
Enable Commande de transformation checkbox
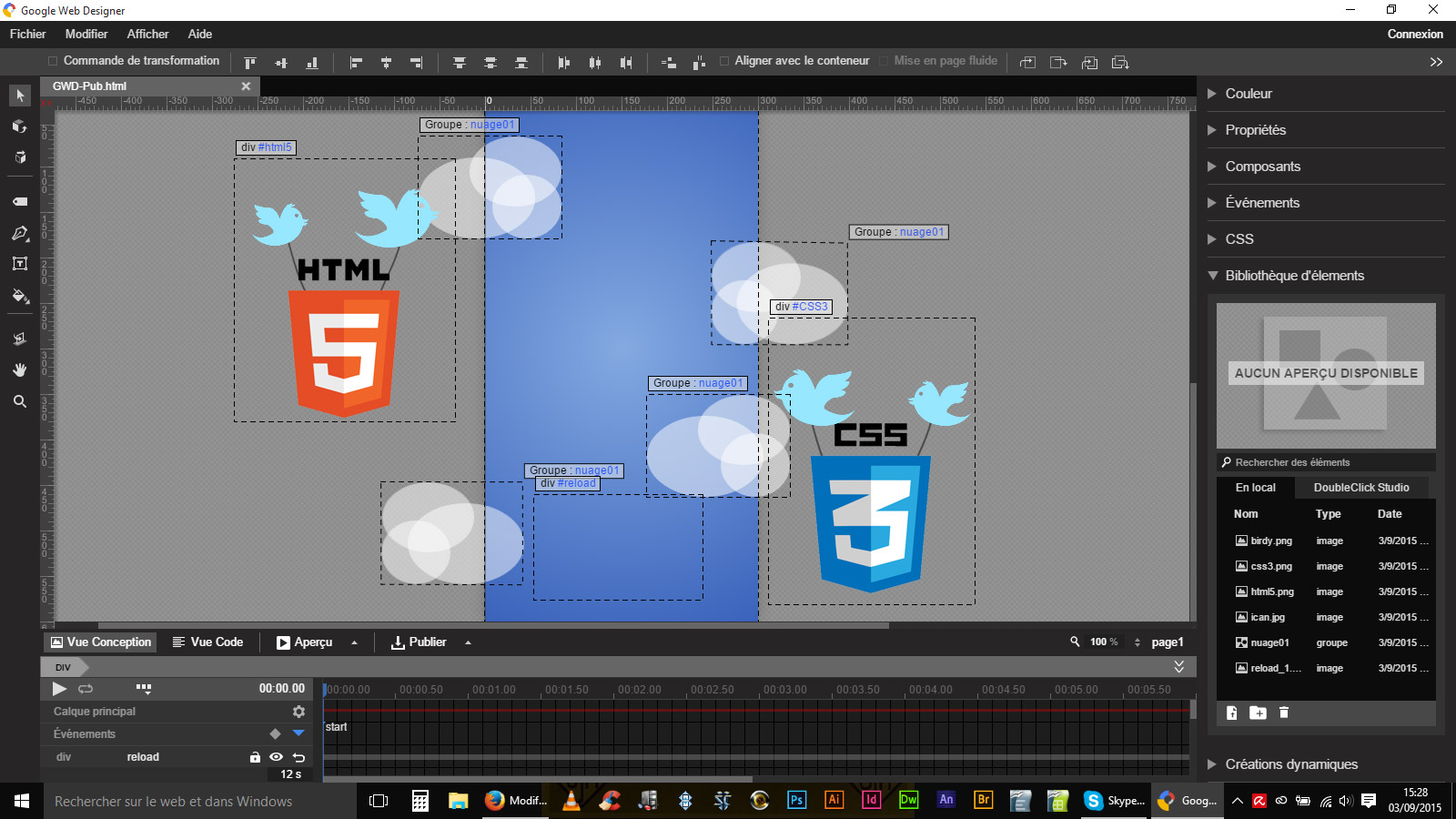coord(53,61)
